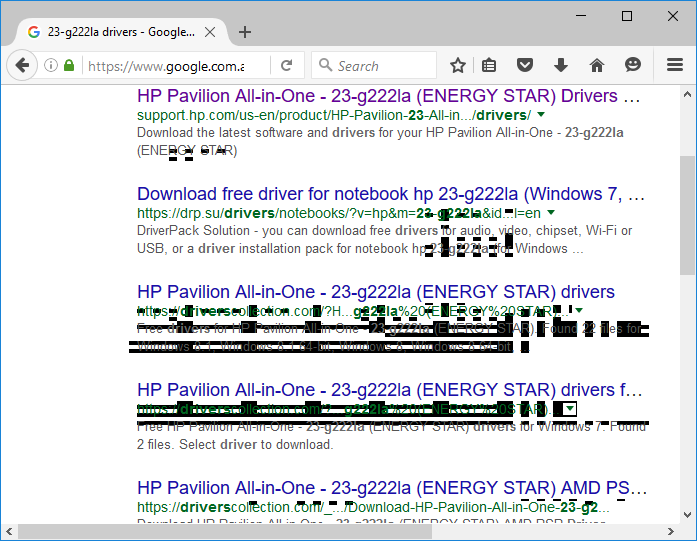Click the https://drp.su/drivers green URL text
This screenshot has width=697, height=541.
tap(339, 213)
